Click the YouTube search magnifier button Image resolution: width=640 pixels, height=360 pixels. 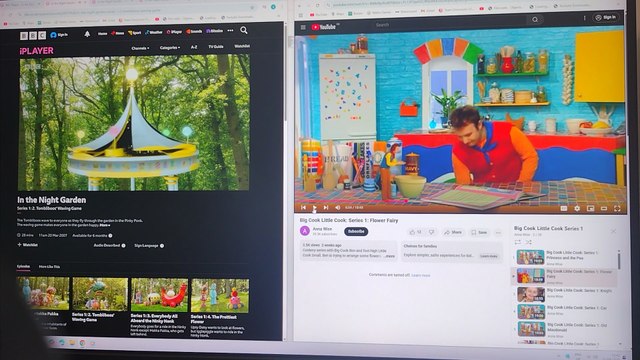(x=535, y=20)
